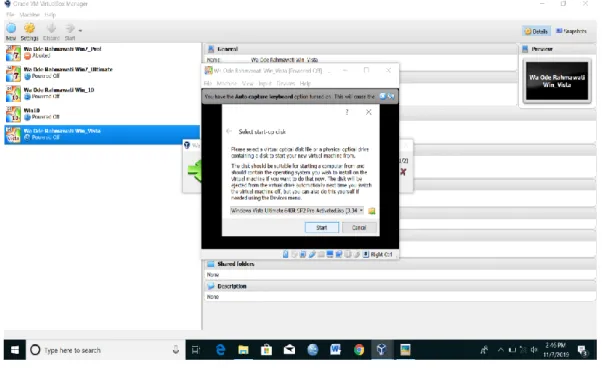Click the Win_Vista preview thumbnail
The width and height of the screenshot is (602, 371).
point(557,81)
